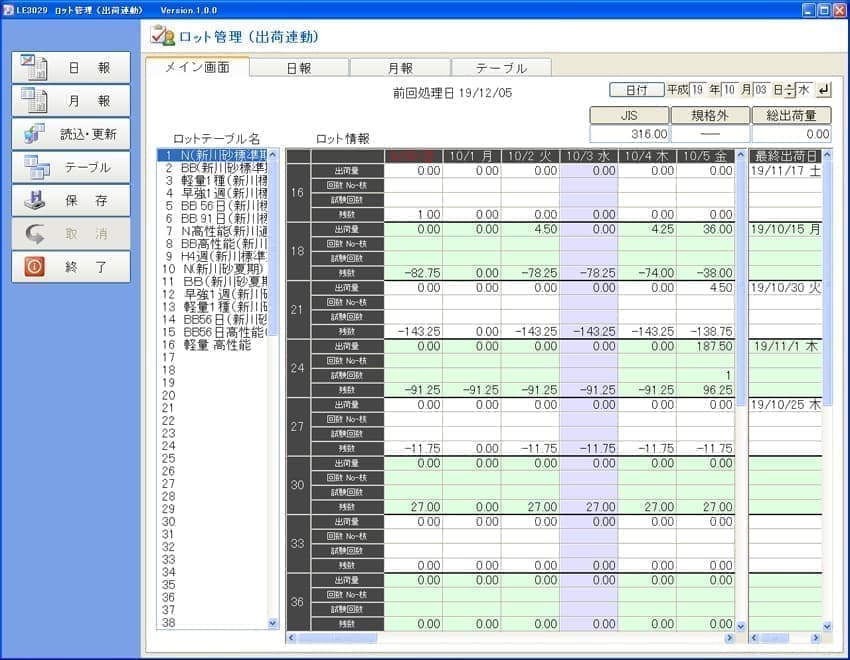Image resolution: width=850 pixels, height=660 pixels.
Task: Click the 月報 monthly report icon in sidebar
Action: tap(35, 100)
